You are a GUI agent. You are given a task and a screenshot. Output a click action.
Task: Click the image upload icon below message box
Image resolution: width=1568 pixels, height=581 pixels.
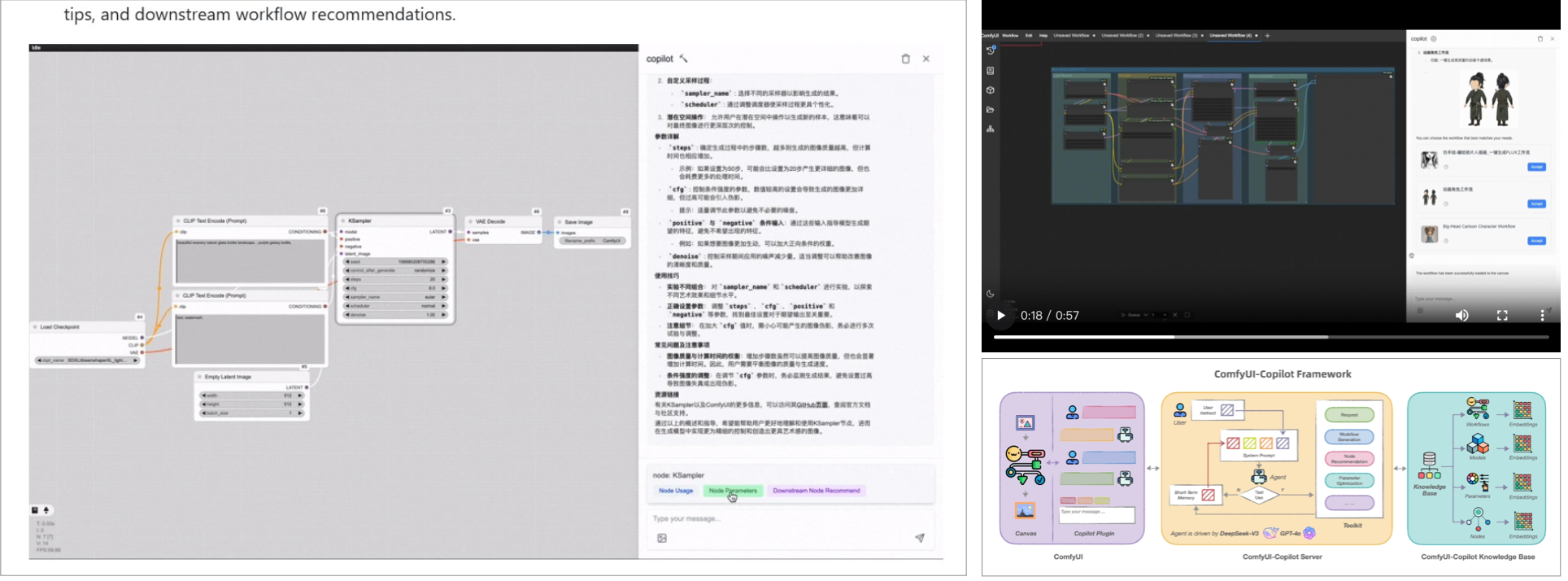(x=662, y=538)
